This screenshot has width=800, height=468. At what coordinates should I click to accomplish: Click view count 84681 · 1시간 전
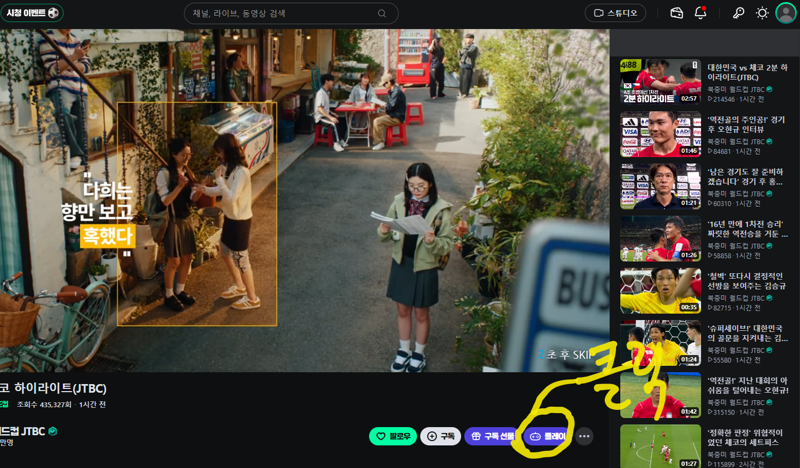pos(734,151)
